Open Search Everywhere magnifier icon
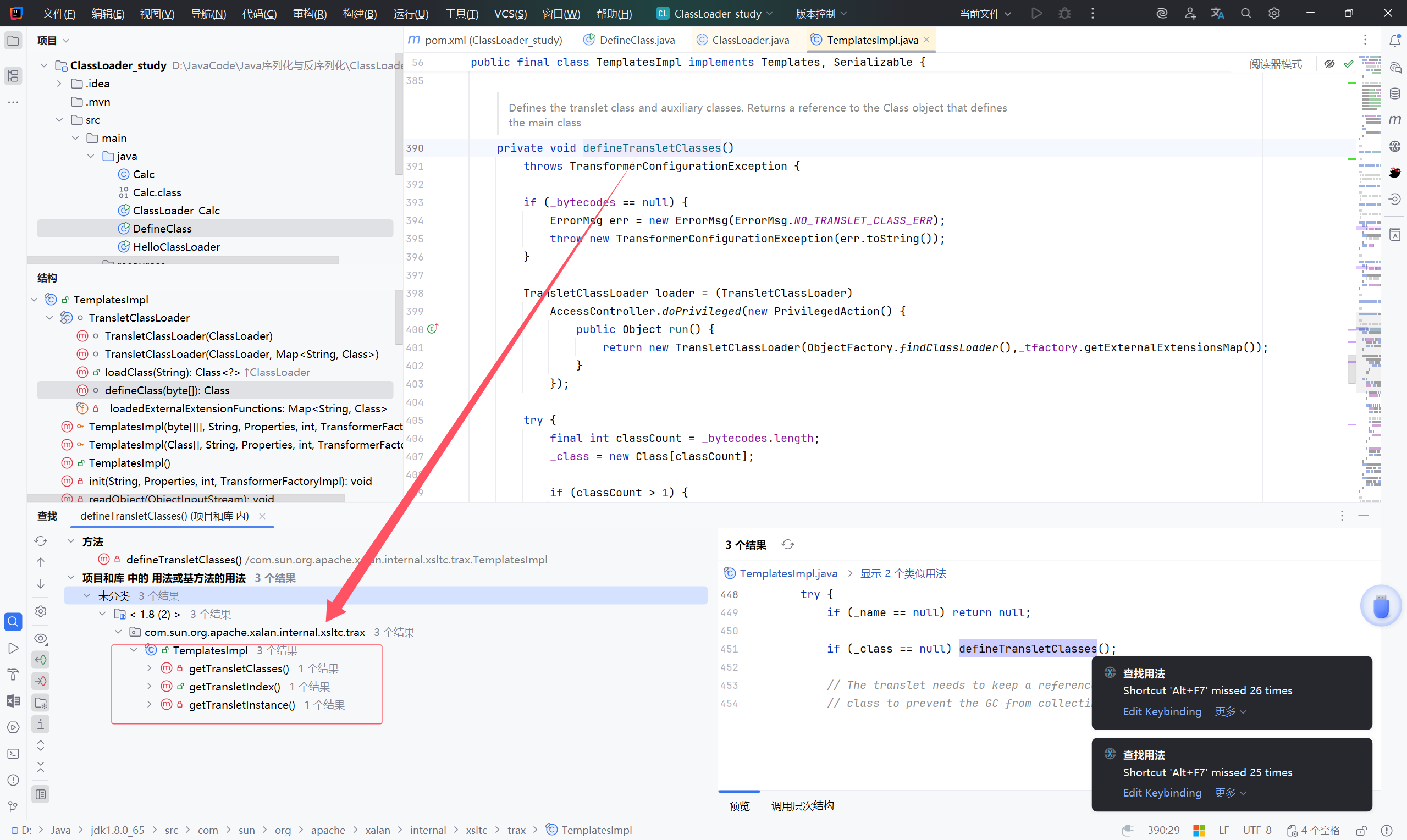Screen dimensions: 1407x840 click(x=1246, y=13)
